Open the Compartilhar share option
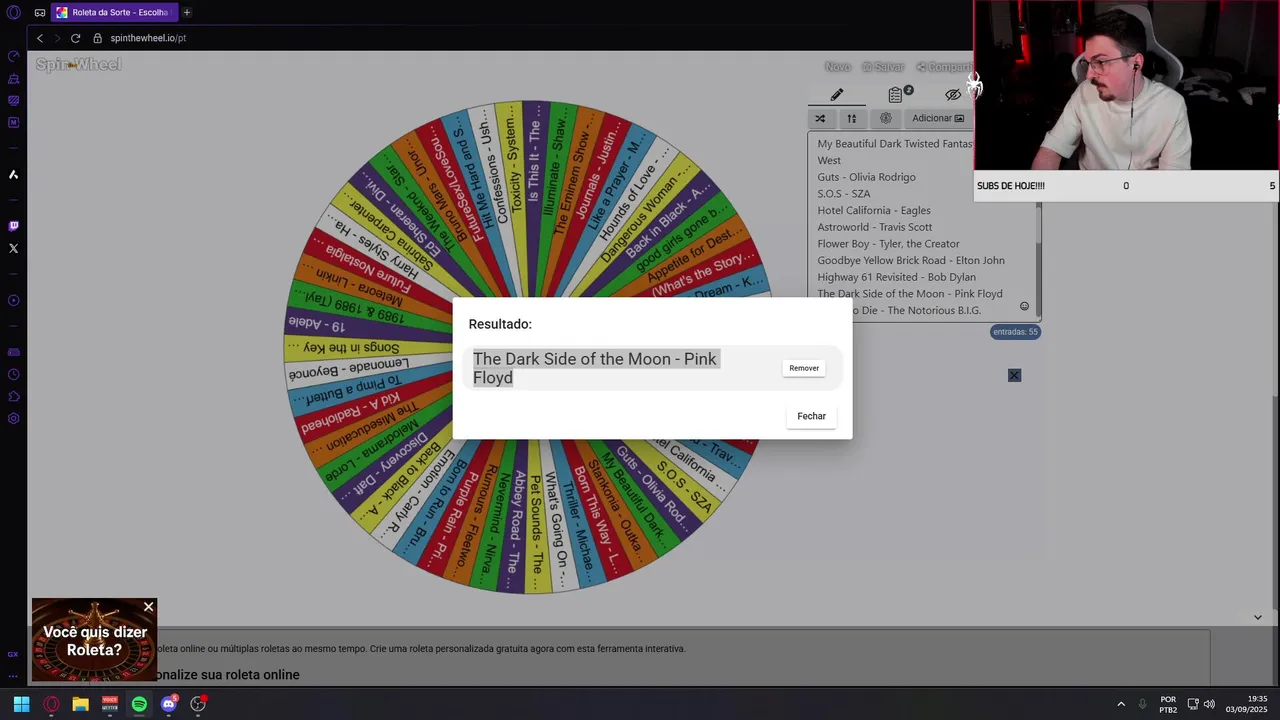 (945, 67)
